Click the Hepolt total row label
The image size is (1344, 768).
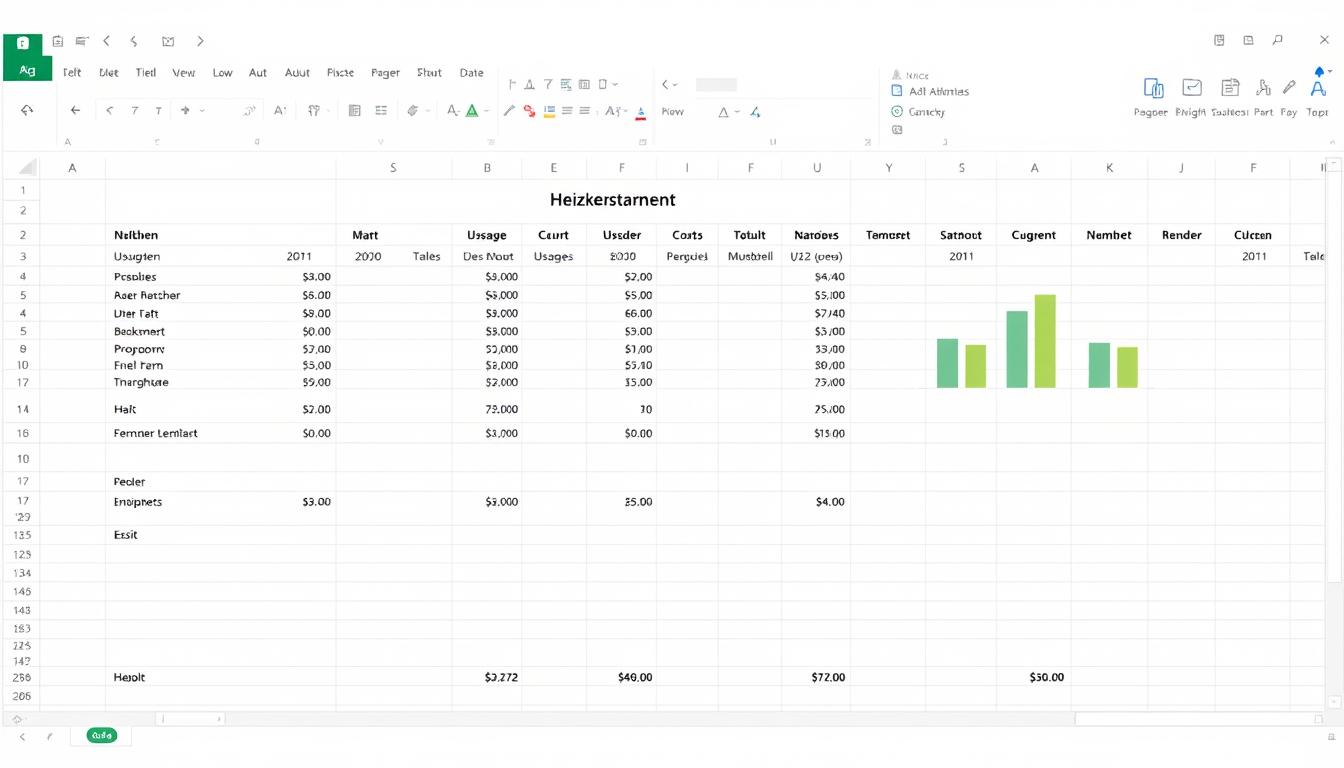tap(129, 678)
